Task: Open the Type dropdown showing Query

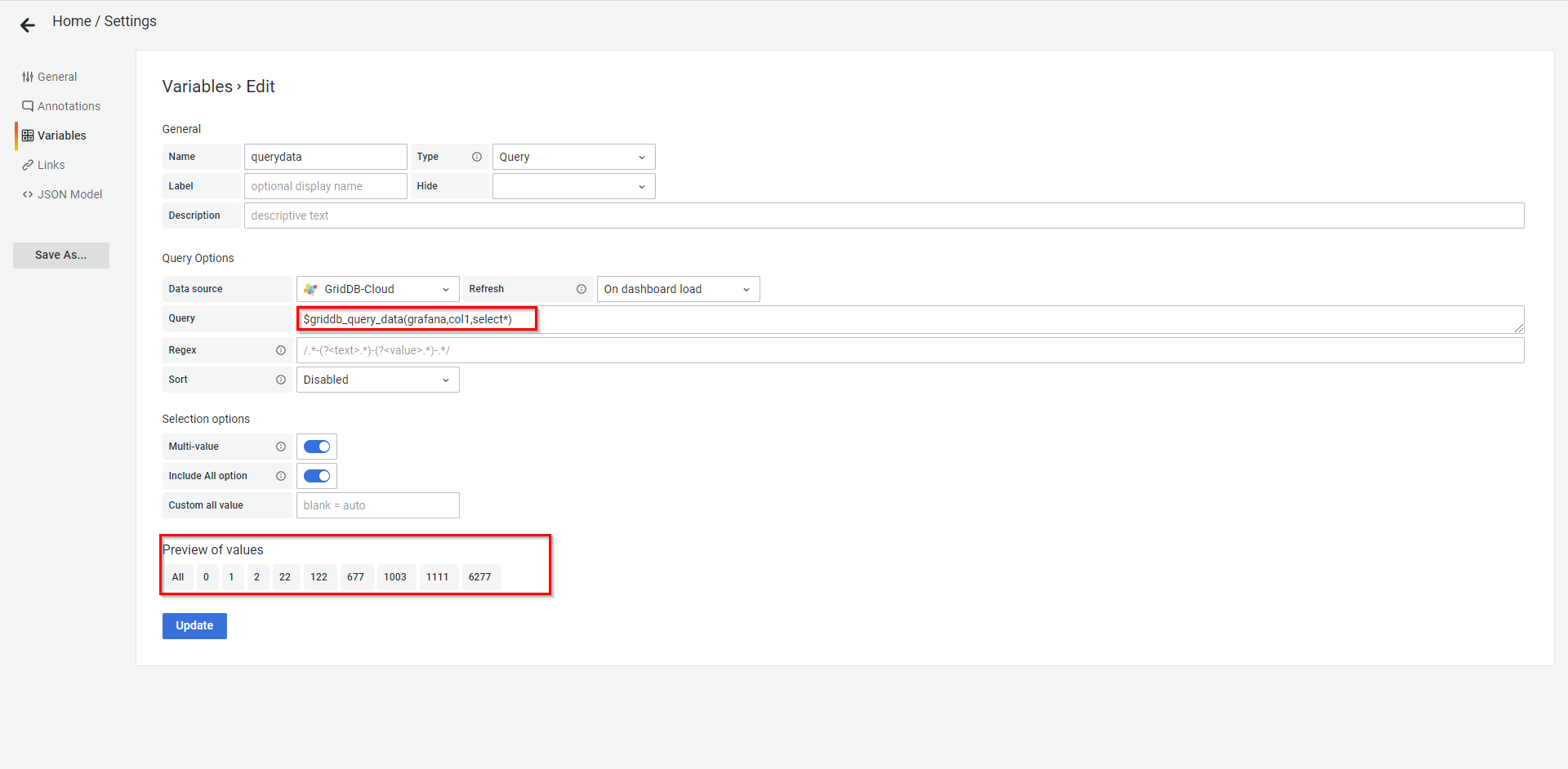Action: click(572, 157)
